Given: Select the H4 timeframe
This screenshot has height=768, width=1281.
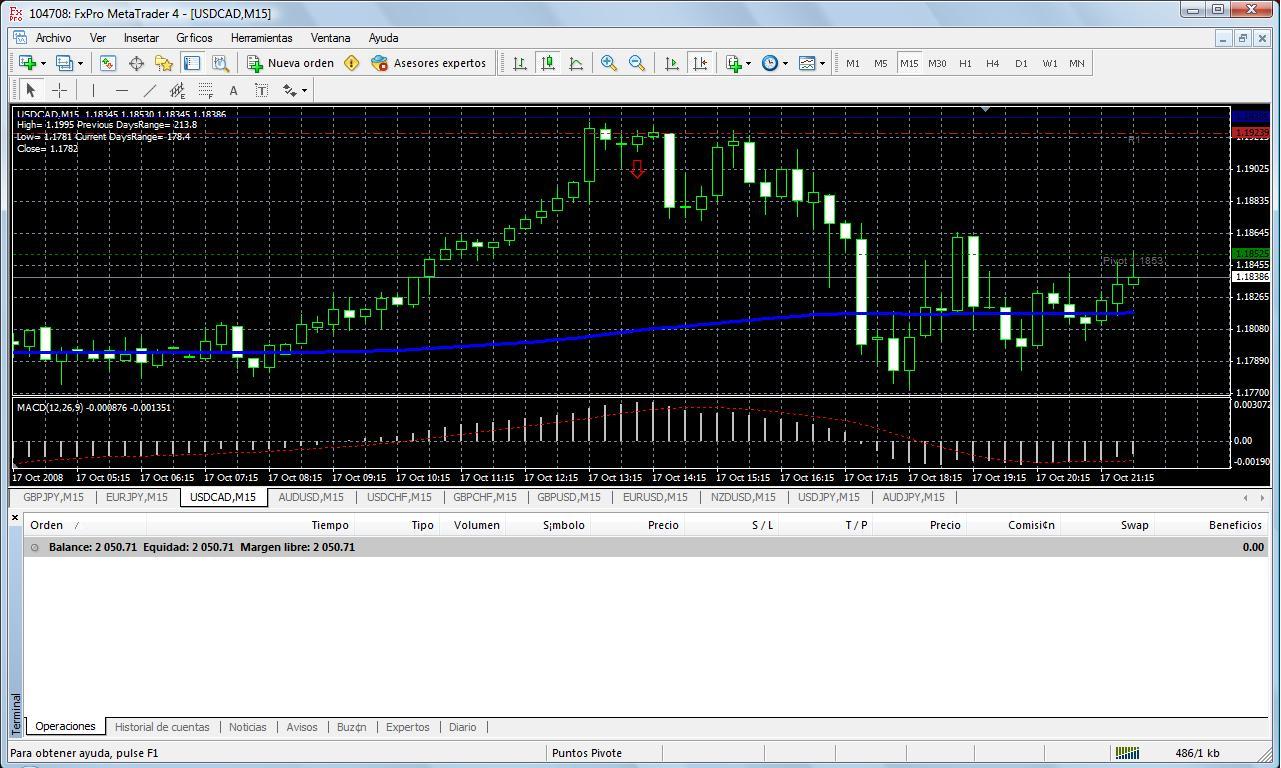Looking at the screenshot, I should pyautogui.click(x=992, y=63).
